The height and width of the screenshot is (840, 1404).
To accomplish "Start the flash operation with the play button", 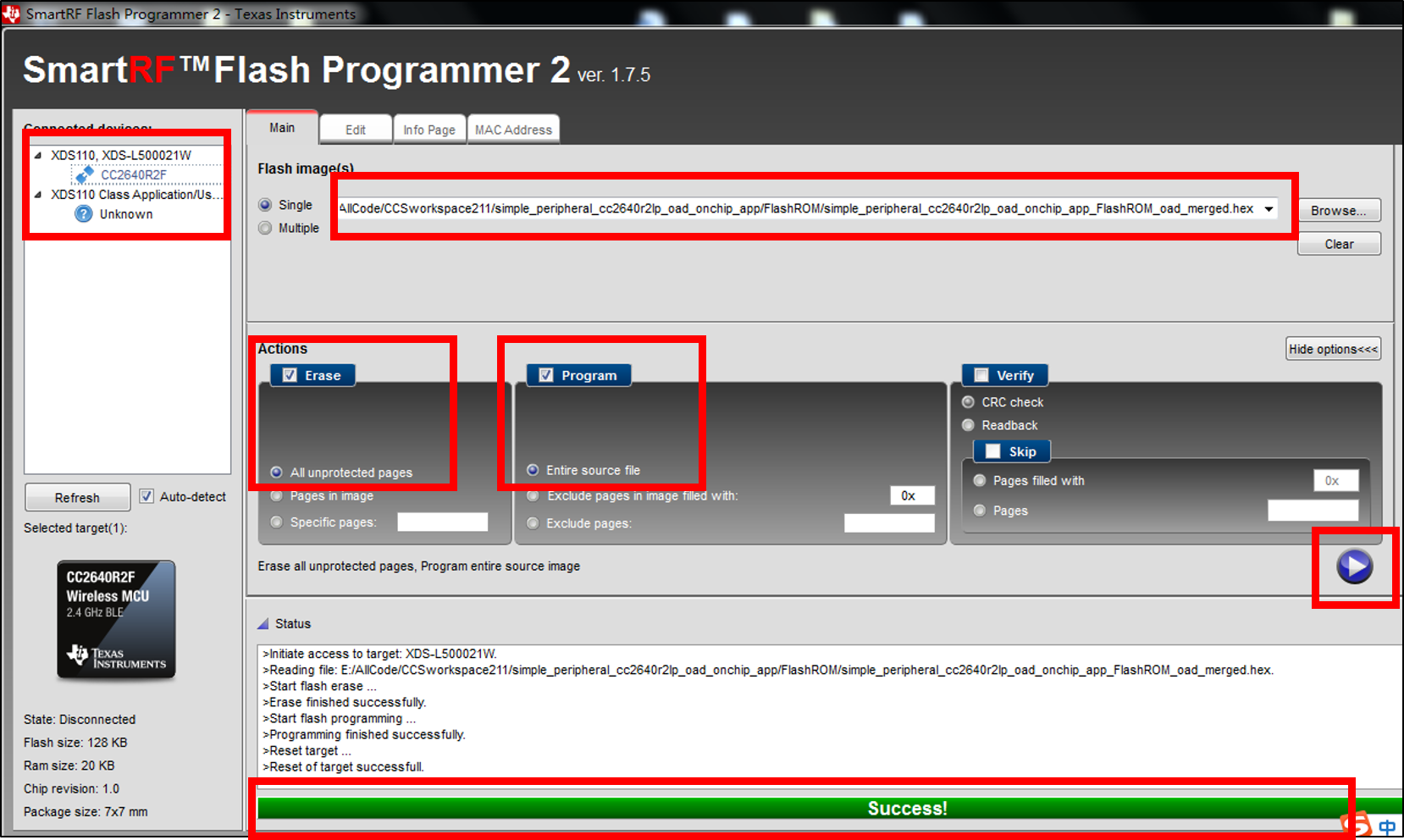I will pyautogui.click(x=1355, y=566).
